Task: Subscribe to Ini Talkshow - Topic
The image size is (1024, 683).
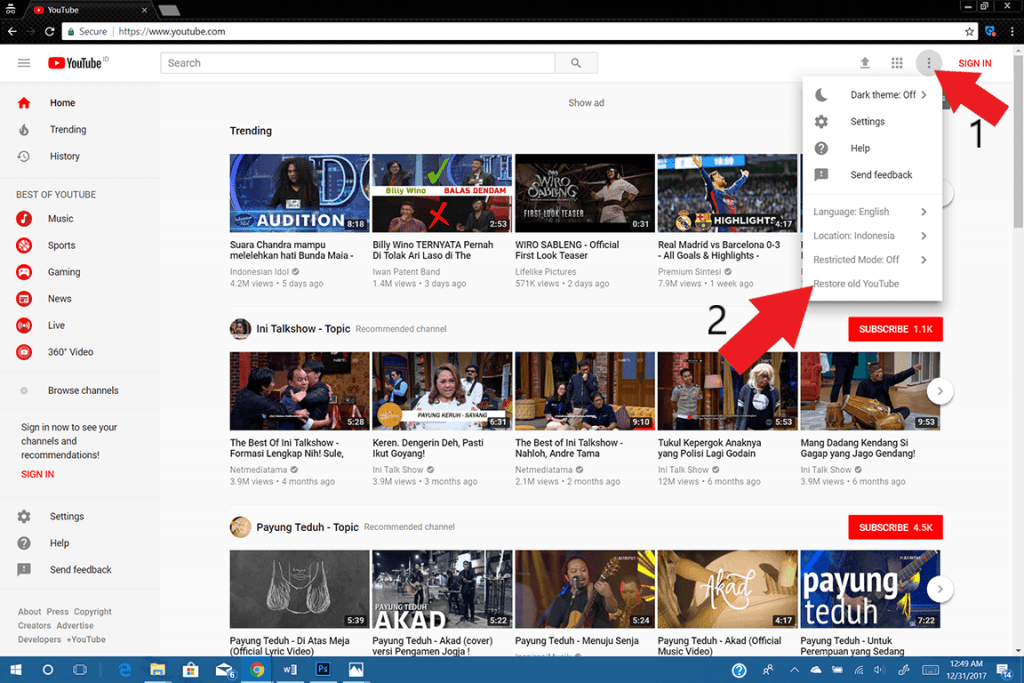Action: point(895,329)
